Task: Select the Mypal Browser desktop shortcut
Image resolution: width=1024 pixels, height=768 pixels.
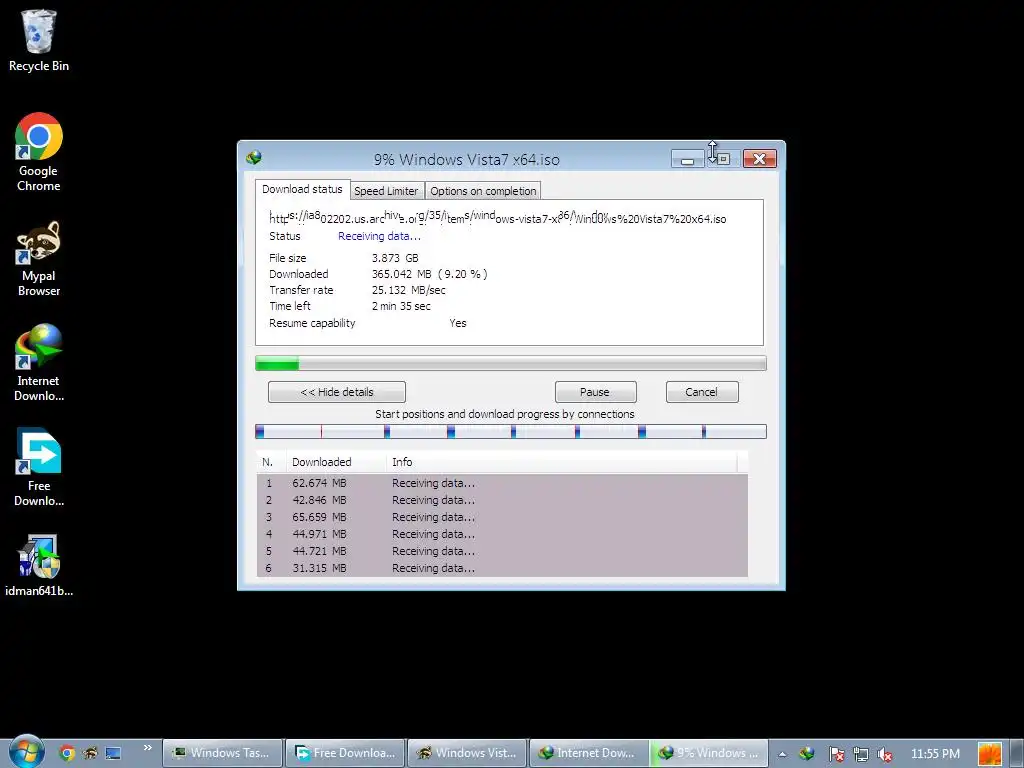Action: tap(39, 259)
